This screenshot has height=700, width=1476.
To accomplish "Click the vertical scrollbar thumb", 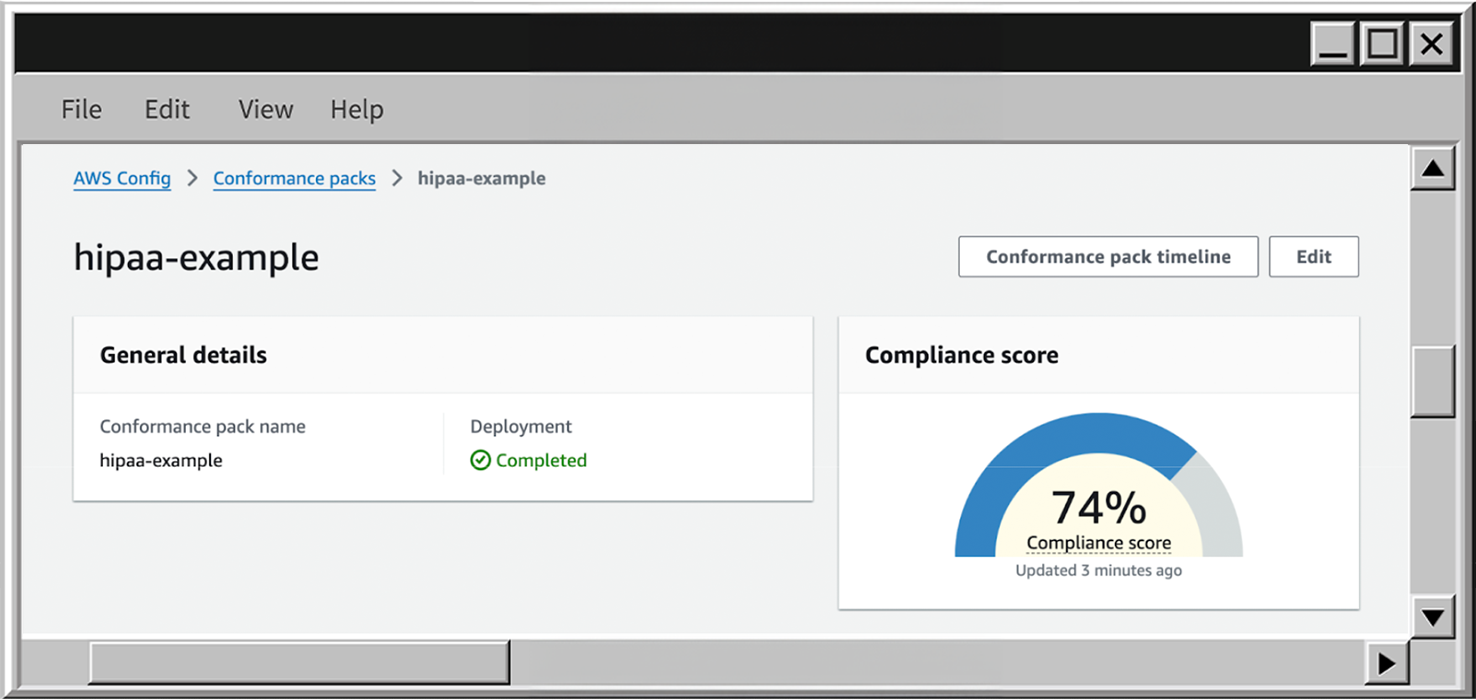I will [x=1433, y=381].
